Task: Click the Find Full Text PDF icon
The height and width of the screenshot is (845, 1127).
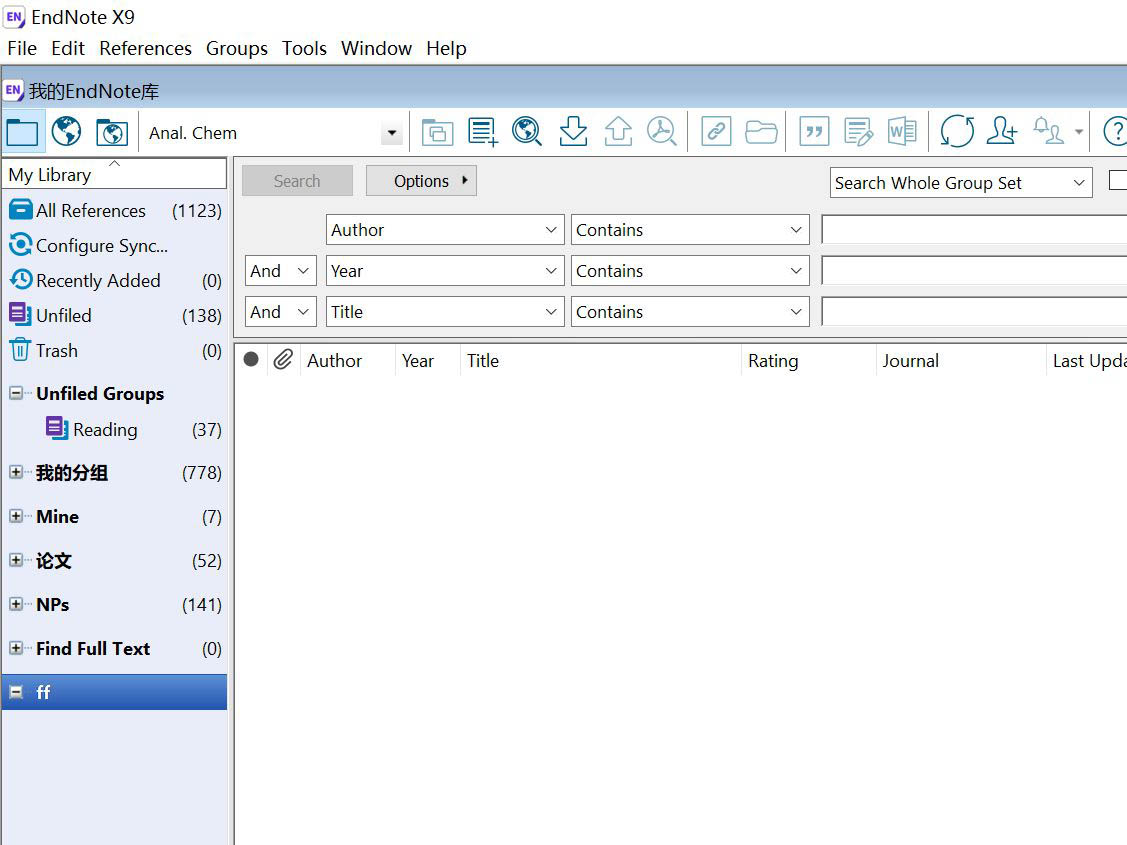Action: [661, 132]
